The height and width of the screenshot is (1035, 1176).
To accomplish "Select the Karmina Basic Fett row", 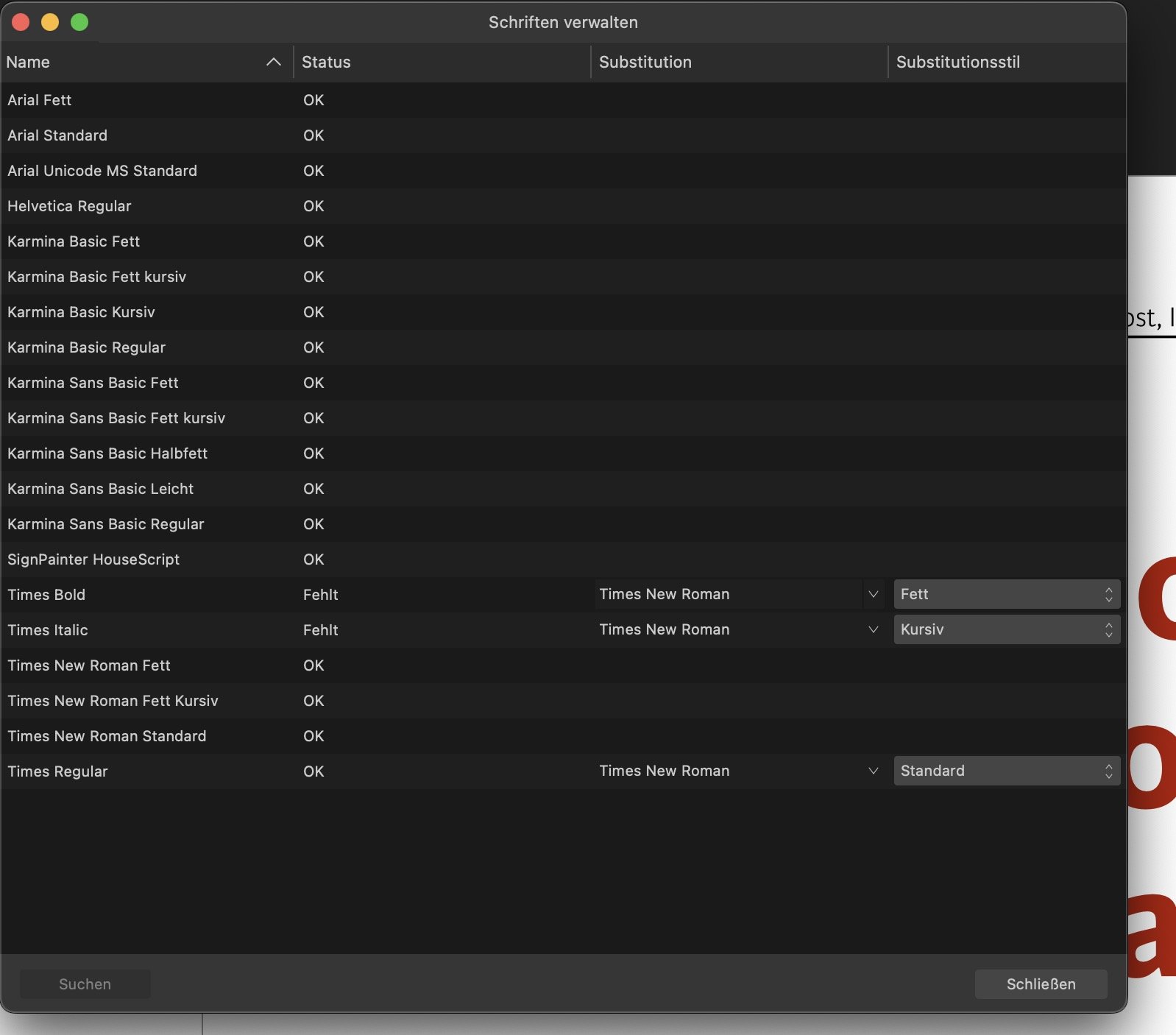I will (x=564, y=241).
